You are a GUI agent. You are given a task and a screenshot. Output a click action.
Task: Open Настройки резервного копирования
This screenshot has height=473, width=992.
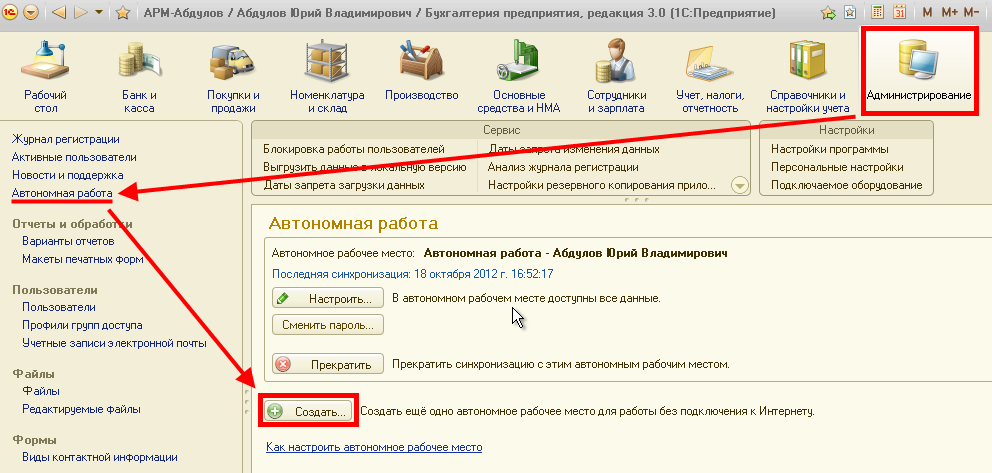click(602, 185)
